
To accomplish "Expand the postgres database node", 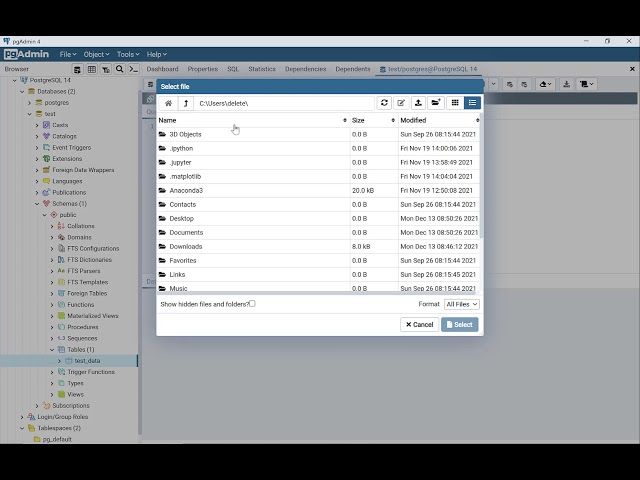I will [x=30, y=103].
